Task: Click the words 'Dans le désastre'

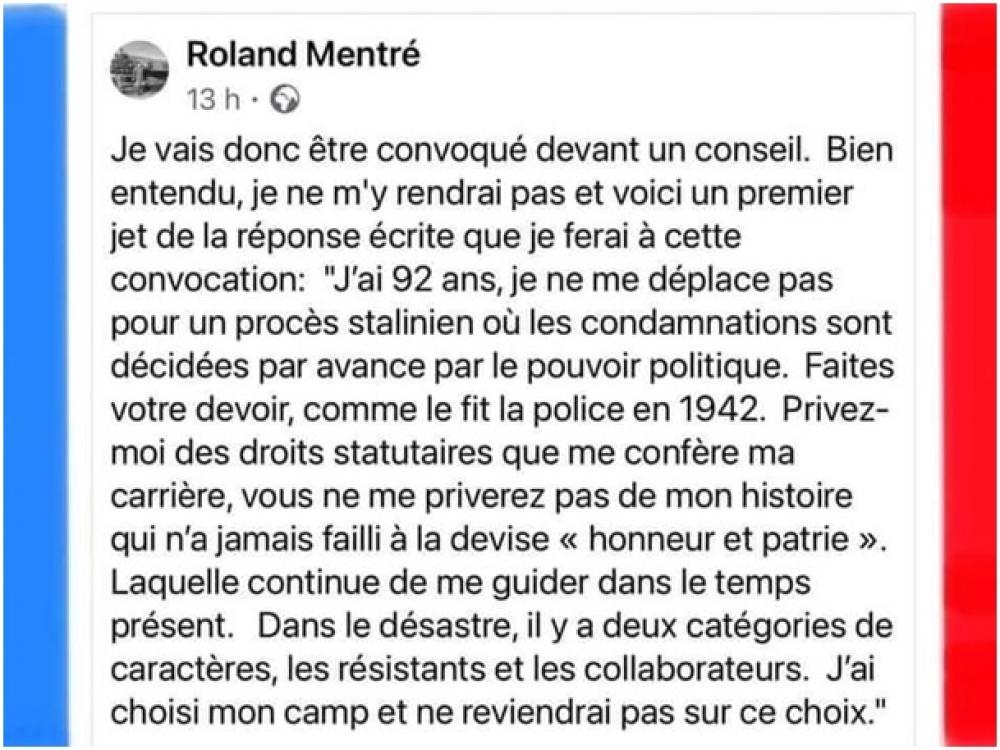Action: [x=385, y=626]
